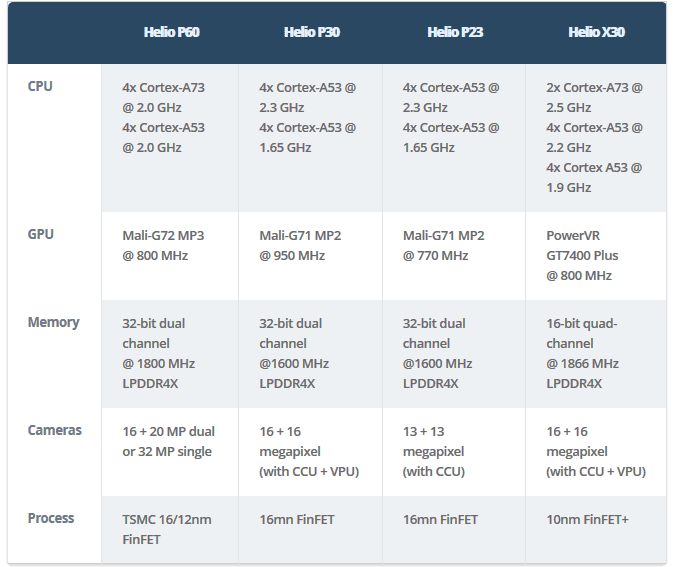Viewport: 673px width, 567px height.
Task: Click Helio P23 memory cell @1600 MHz
Action: pos(454,354)
